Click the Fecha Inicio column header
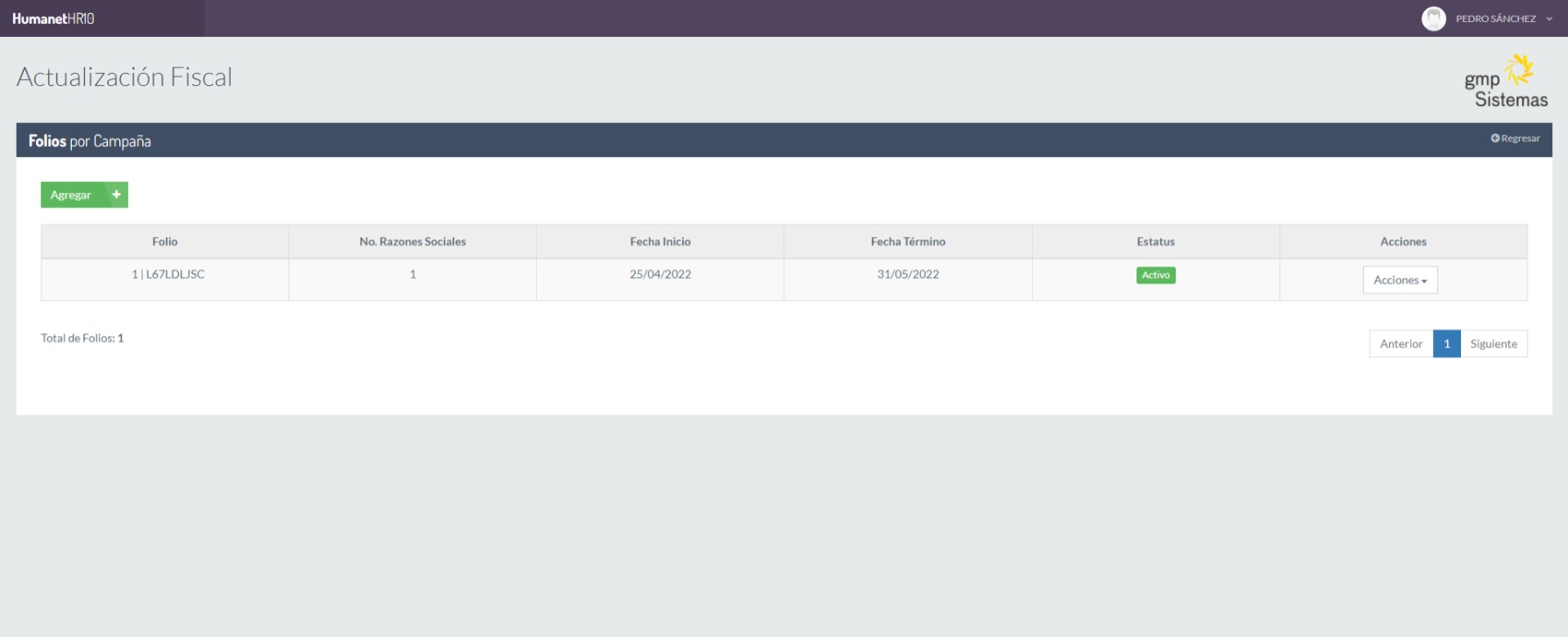This screenshot has width=1568, height=637. (x=659, y=241)
